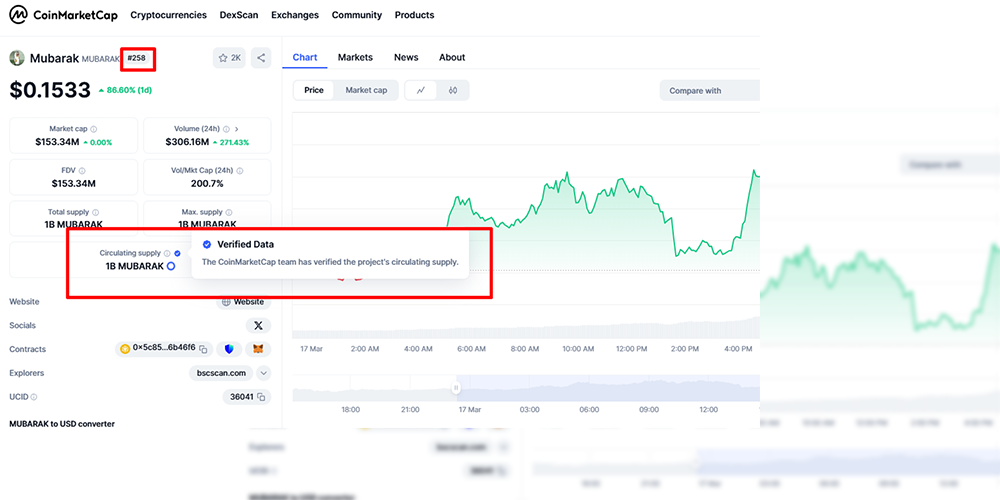This screenshot has height=500, width=1000.
Task: Click the info icon beside Market cap
Action: [x=94, y=129]
